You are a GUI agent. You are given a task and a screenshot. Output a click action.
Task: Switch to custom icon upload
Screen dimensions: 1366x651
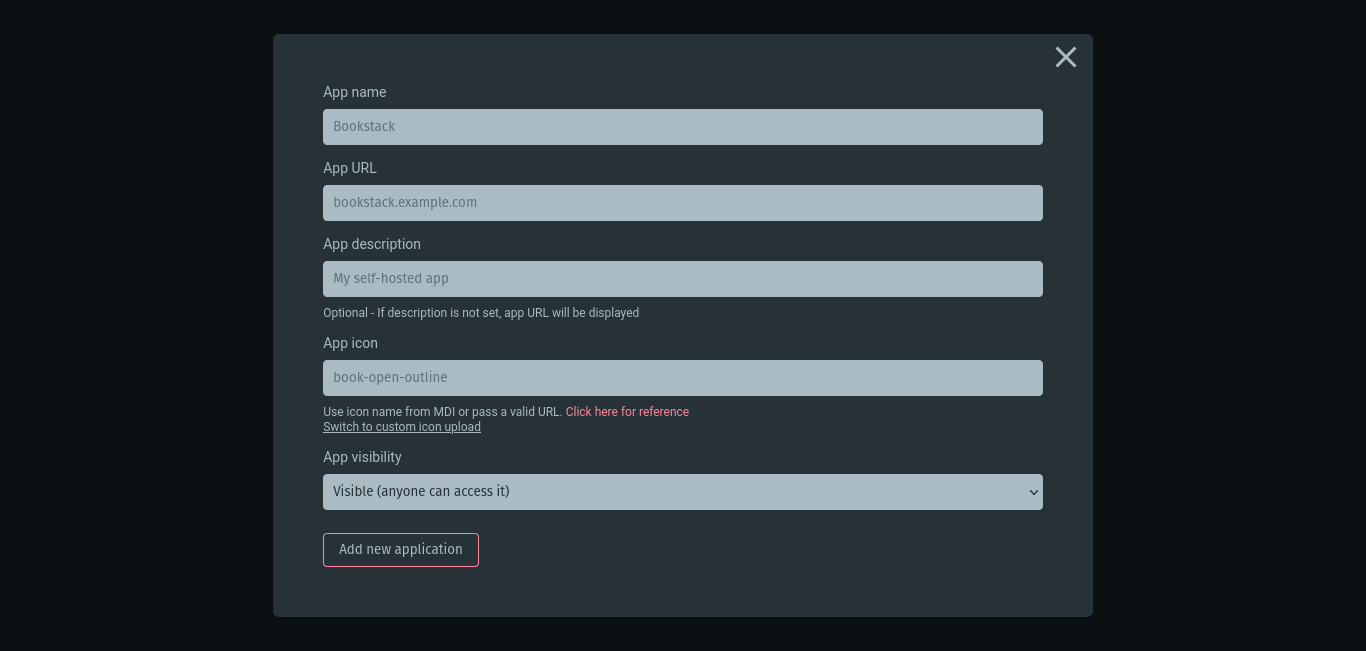402,427
